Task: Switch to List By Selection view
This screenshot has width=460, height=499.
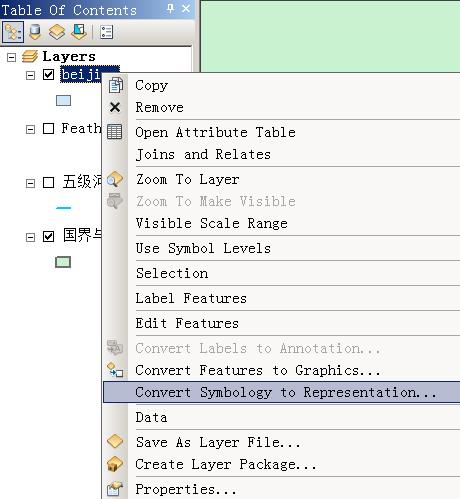Action: (x=79, y=32)
